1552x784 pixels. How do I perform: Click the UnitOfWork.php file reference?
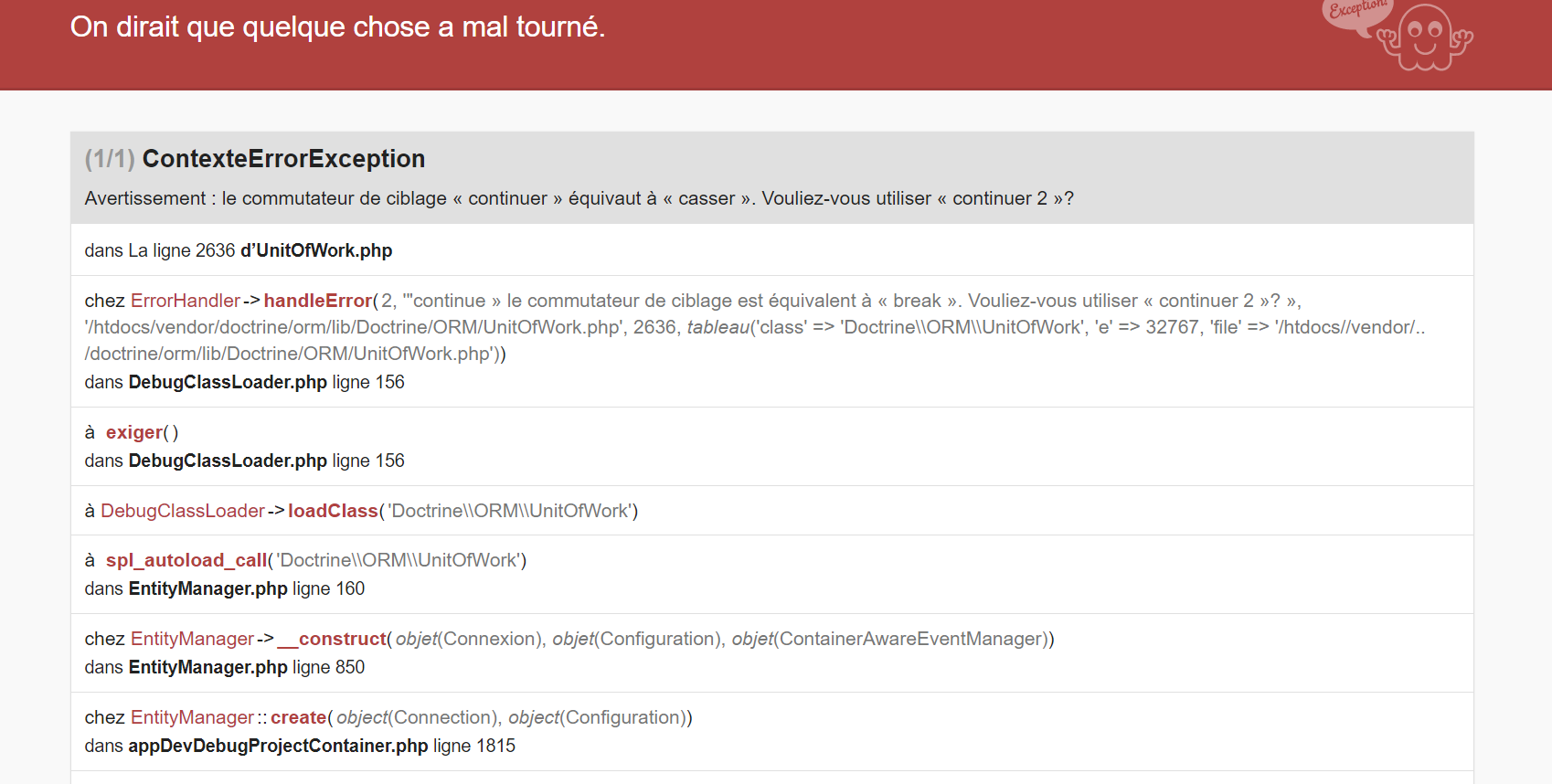click(x=316, y=250)
